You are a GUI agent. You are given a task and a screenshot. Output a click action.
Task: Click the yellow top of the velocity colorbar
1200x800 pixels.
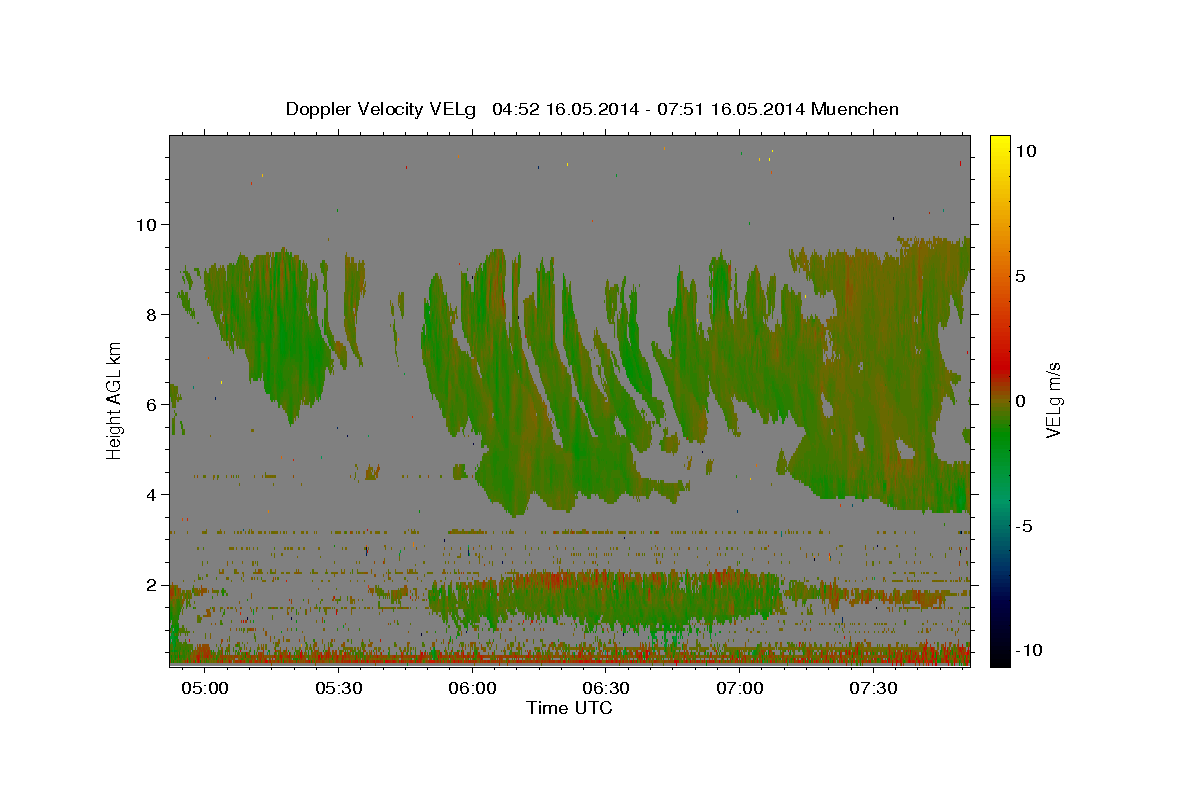click(1000, 145)
